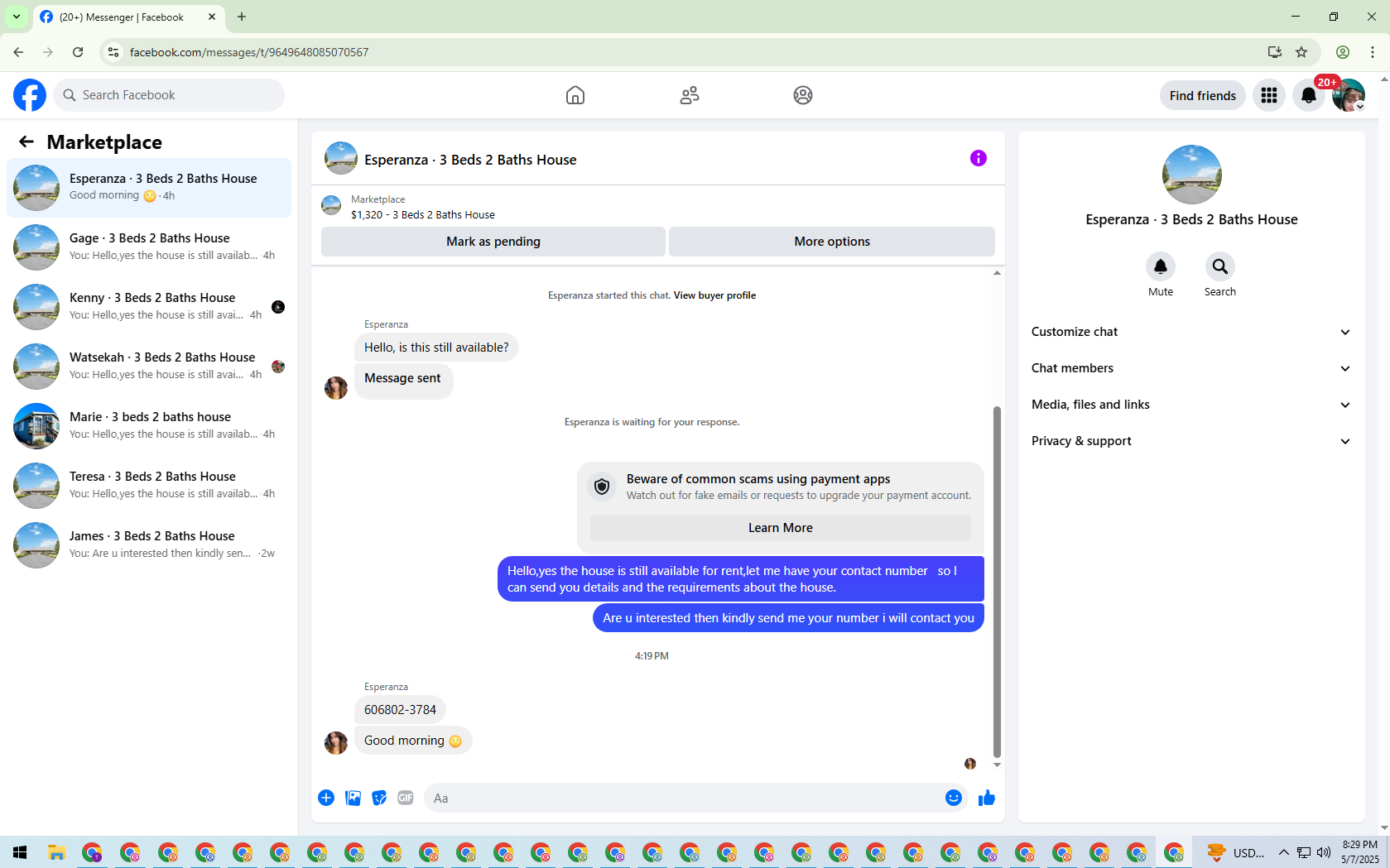Screen dimensions: 1390x868
Task: Open the Watsekah conversation
Action: (149, 367)
